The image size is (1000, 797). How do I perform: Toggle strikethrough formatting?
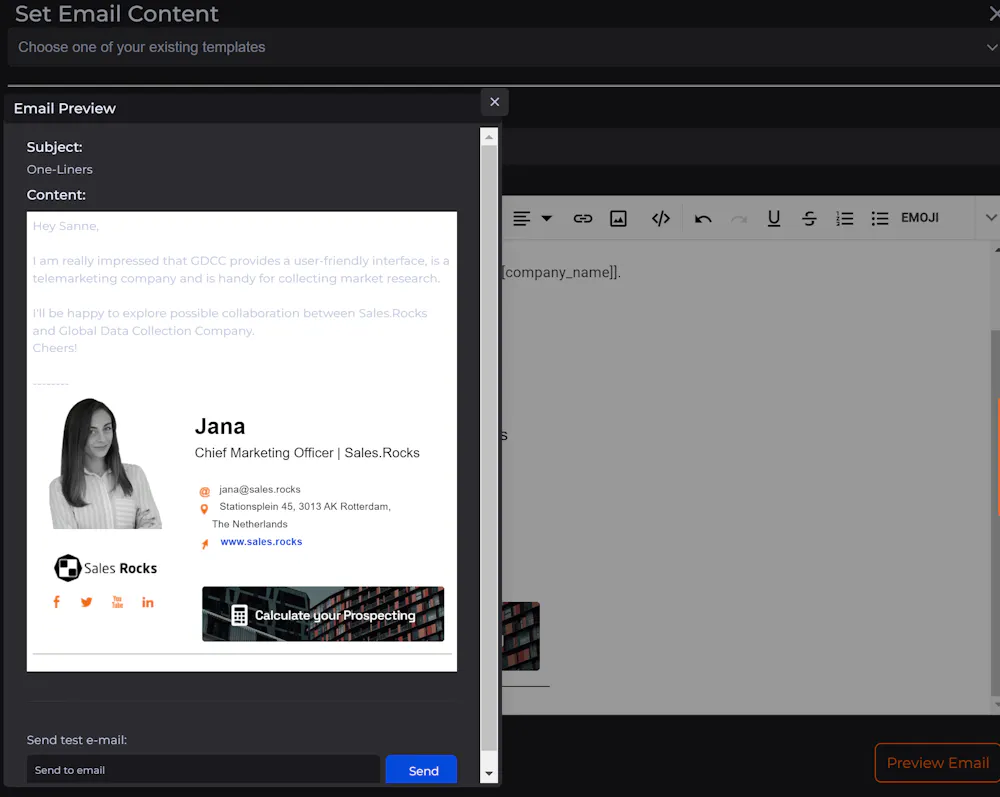click(x=809, y=218)
